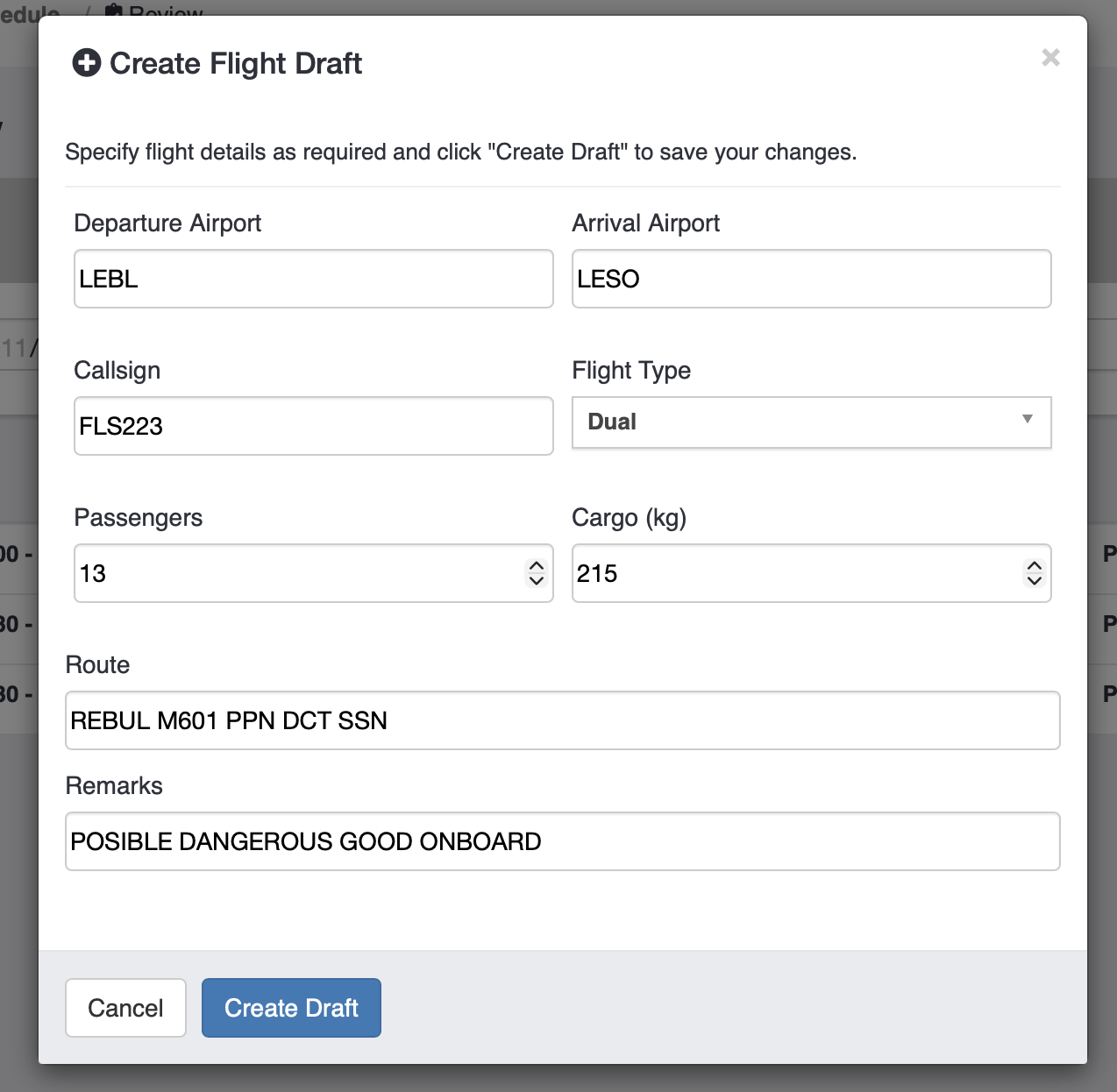The image size is (1117, 1092).
Task: Click the Remarks label
Action: 114,786
